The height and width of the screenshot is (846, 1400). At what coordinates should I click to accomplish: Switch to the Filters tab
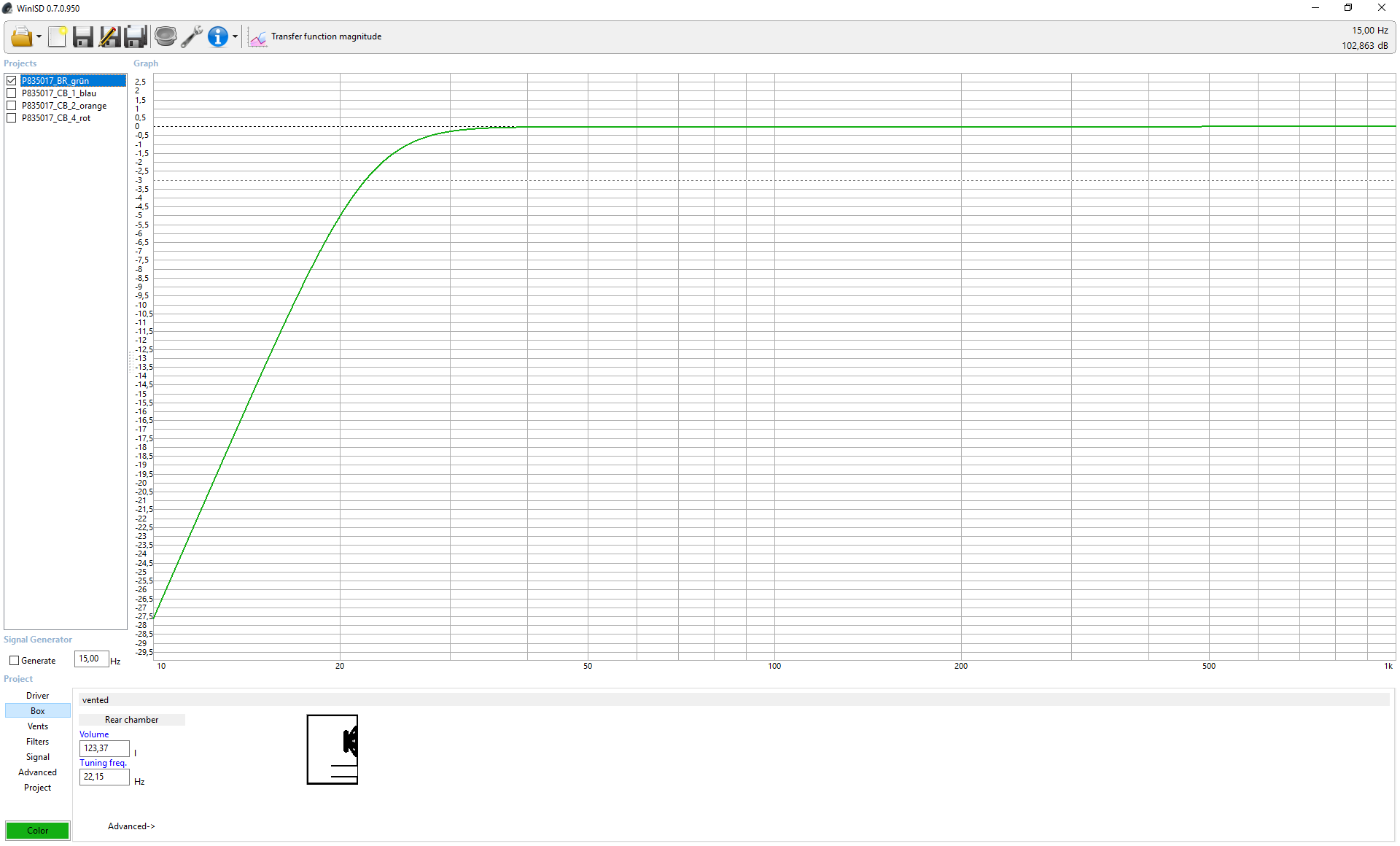click(38, 742)
